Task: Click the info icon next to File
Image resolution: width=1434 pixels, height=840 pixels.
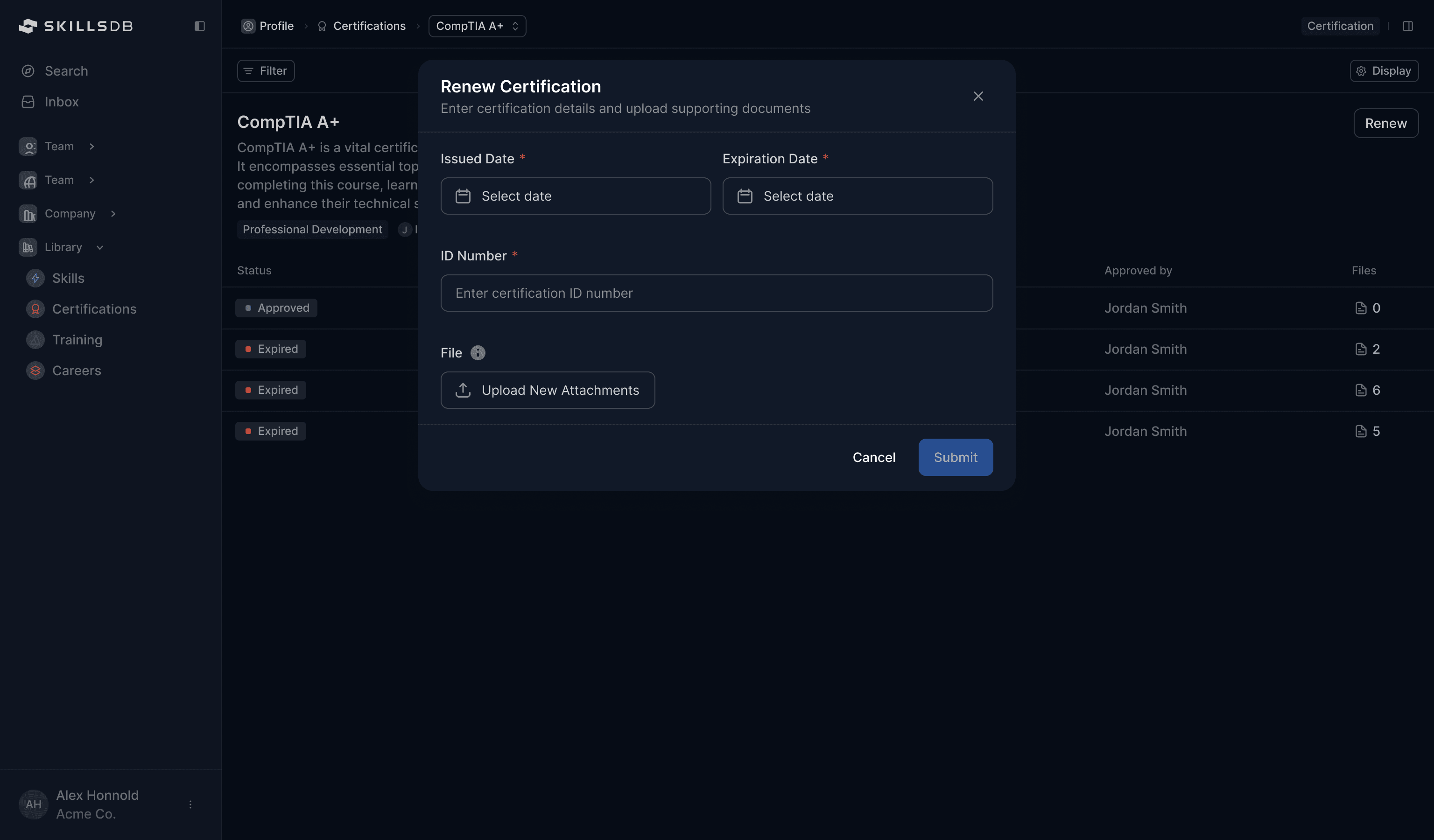Action: [x=478, y=353]
